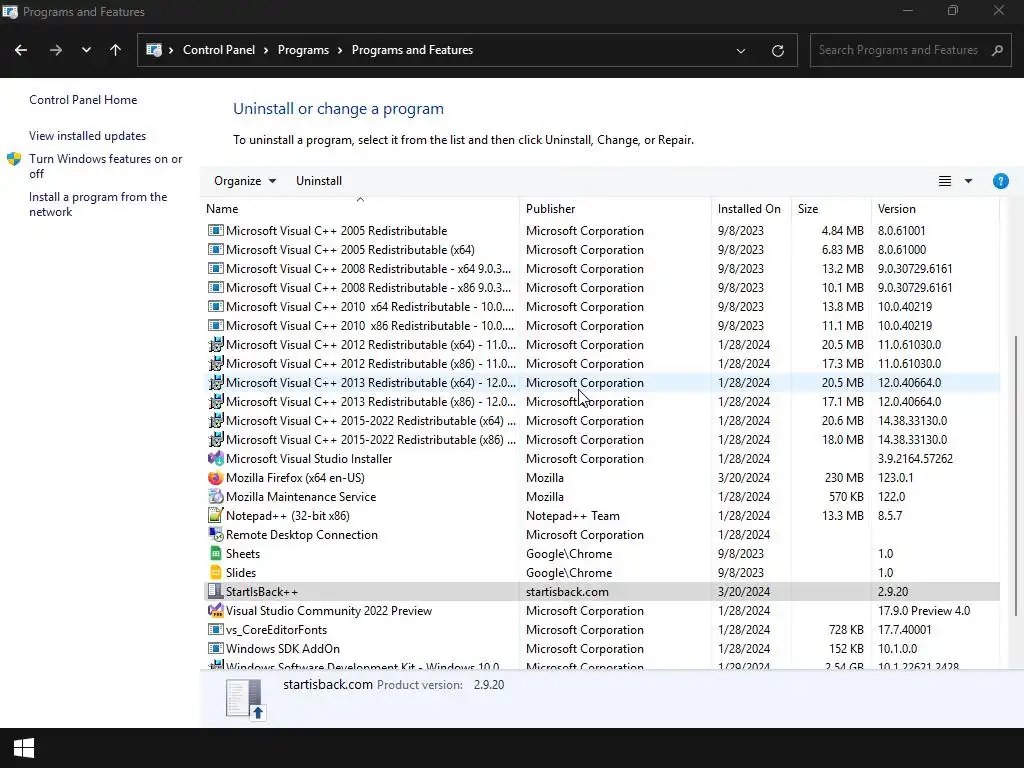Click the Control Panel breadcrumb segment
This screenshot has width=1024, height=768.
point(219,50)
